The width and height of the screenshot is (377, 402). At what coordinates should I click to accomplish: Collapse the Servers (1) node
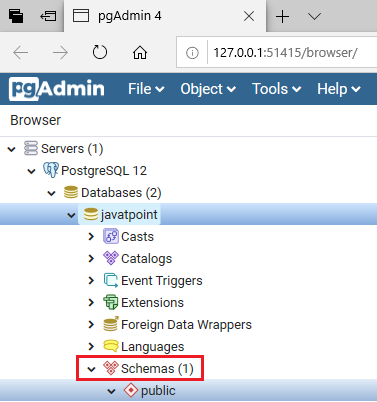[12, 149]
